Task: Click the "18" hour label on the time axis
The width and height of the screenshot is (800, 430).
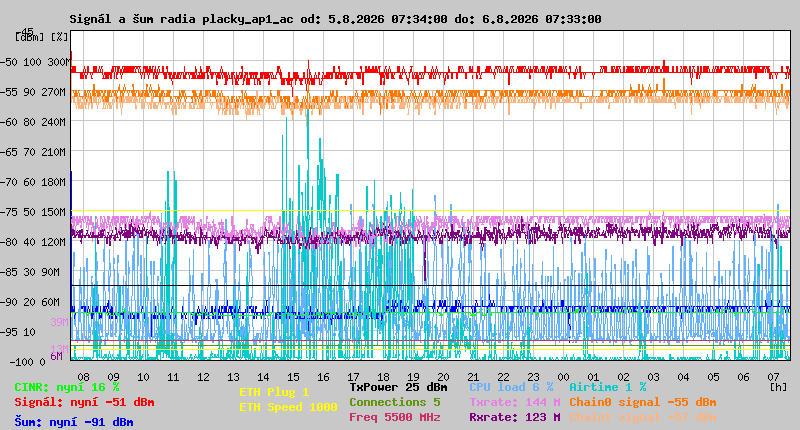Action: (x=383, y=377)
